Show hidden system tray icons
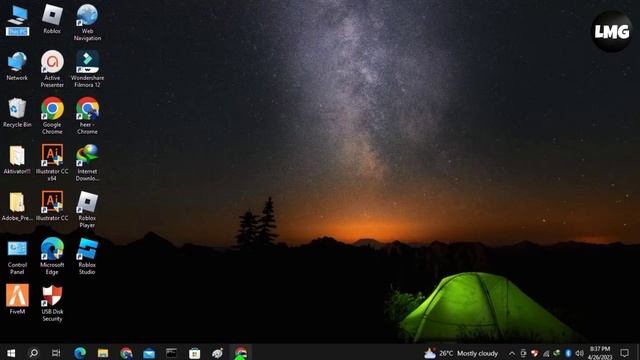 tap(511, 353)
